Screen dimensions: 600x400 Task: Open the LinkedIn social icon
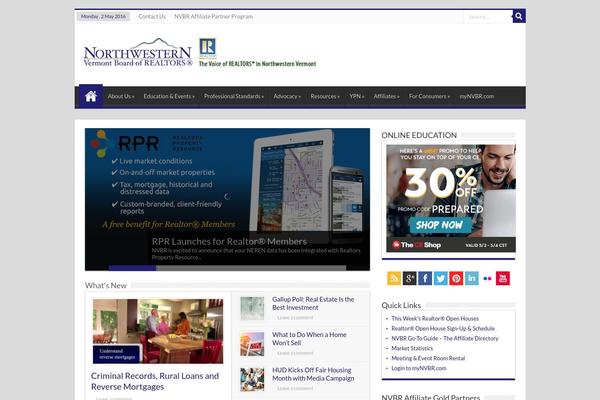click(x=472, y=278)
